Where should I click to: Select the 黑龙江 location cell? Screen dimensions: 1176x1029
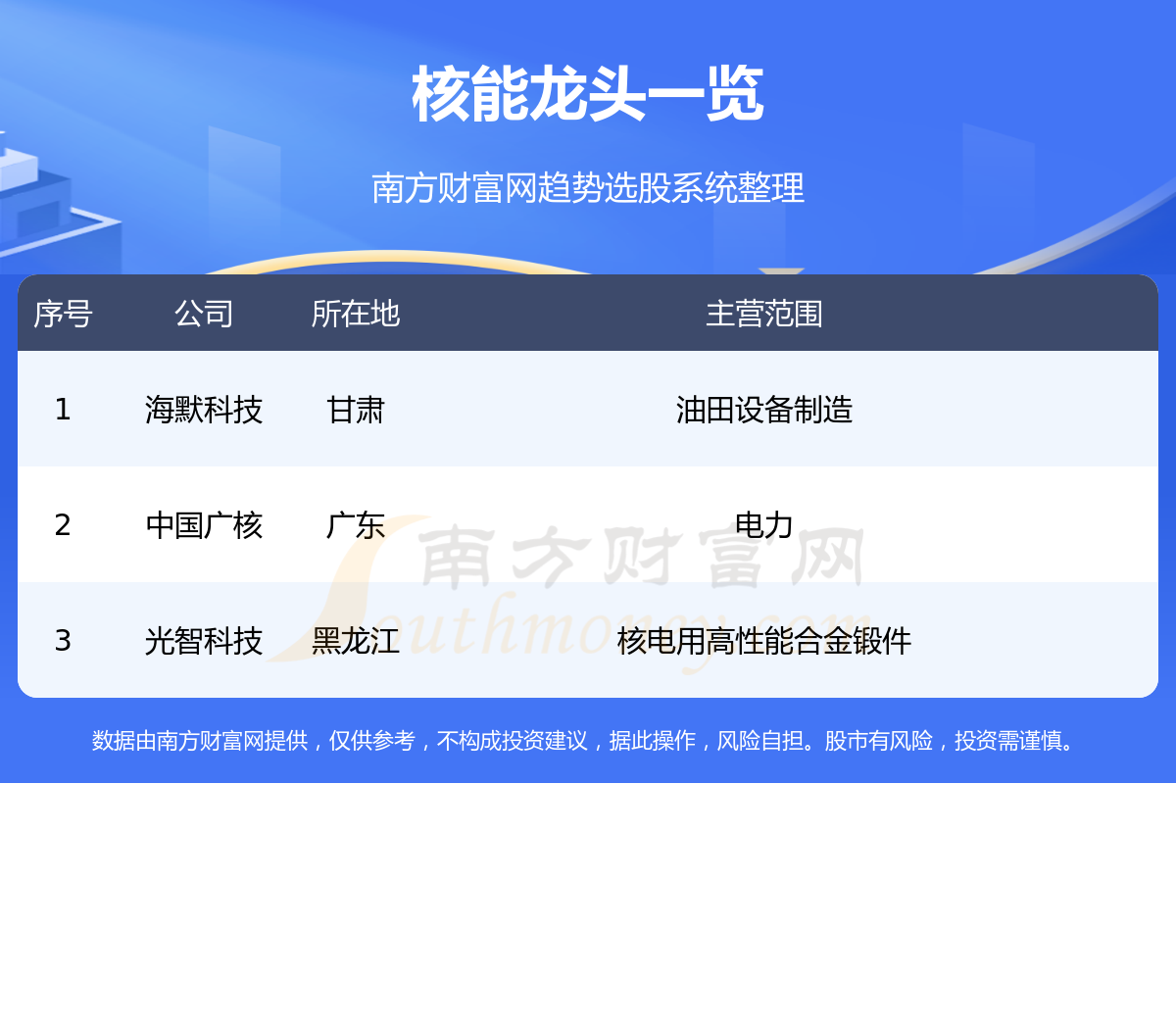356,640
